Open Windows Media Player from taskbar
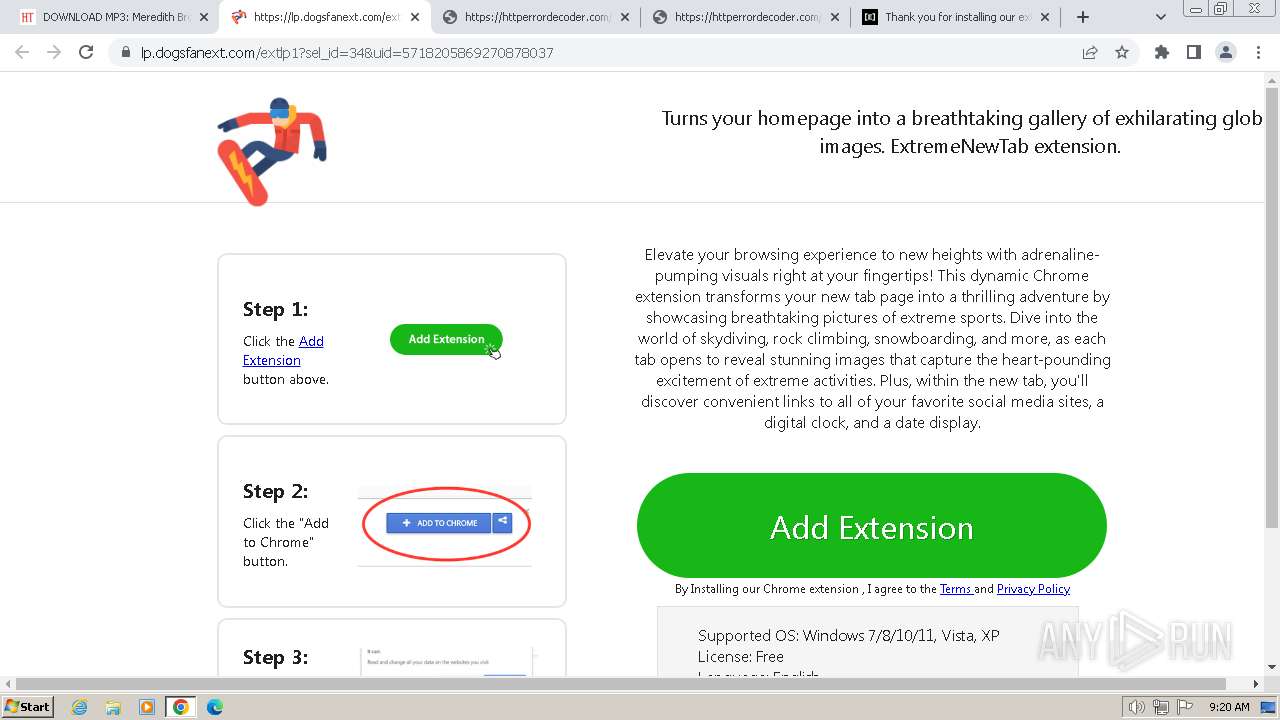Viewport: 1280px width, 720px height. coord(147,707)
